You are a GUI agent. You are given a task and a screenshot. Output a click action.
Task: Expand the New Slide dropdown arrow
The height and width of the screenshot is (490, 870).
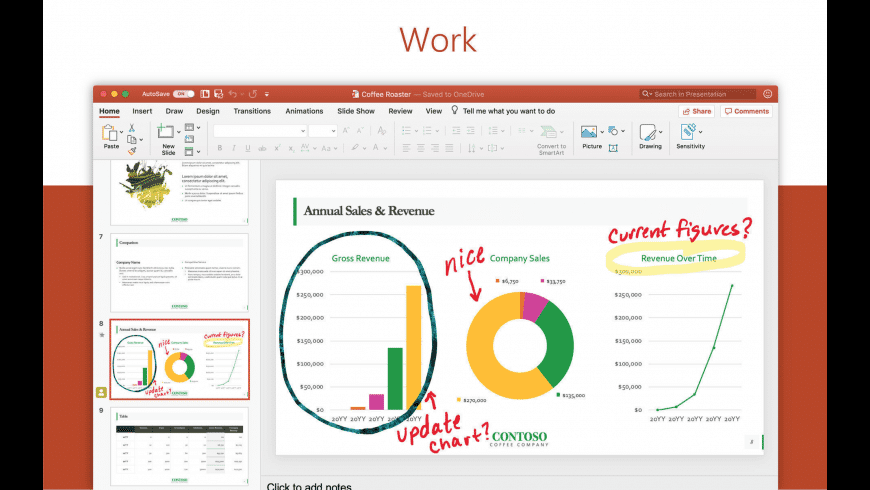(x=179, y=132)
